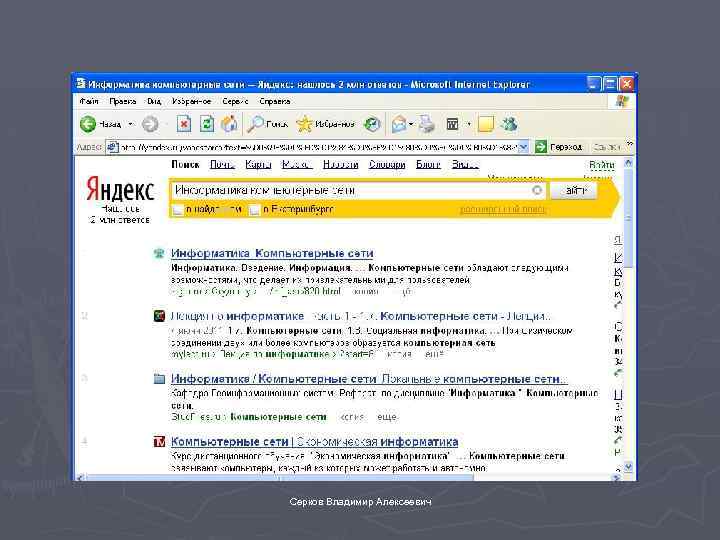Open the Messenger toolbar icon

509,124
